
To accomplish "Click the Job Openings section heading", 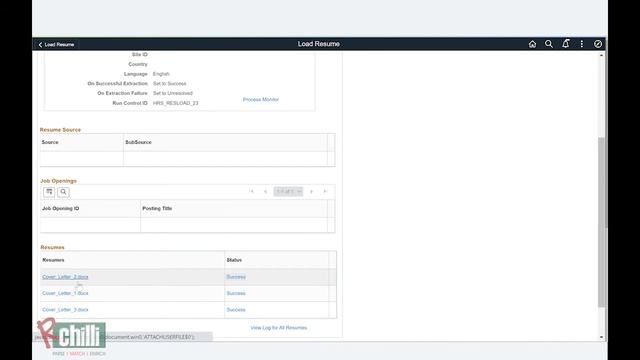I will pos(58,181).
